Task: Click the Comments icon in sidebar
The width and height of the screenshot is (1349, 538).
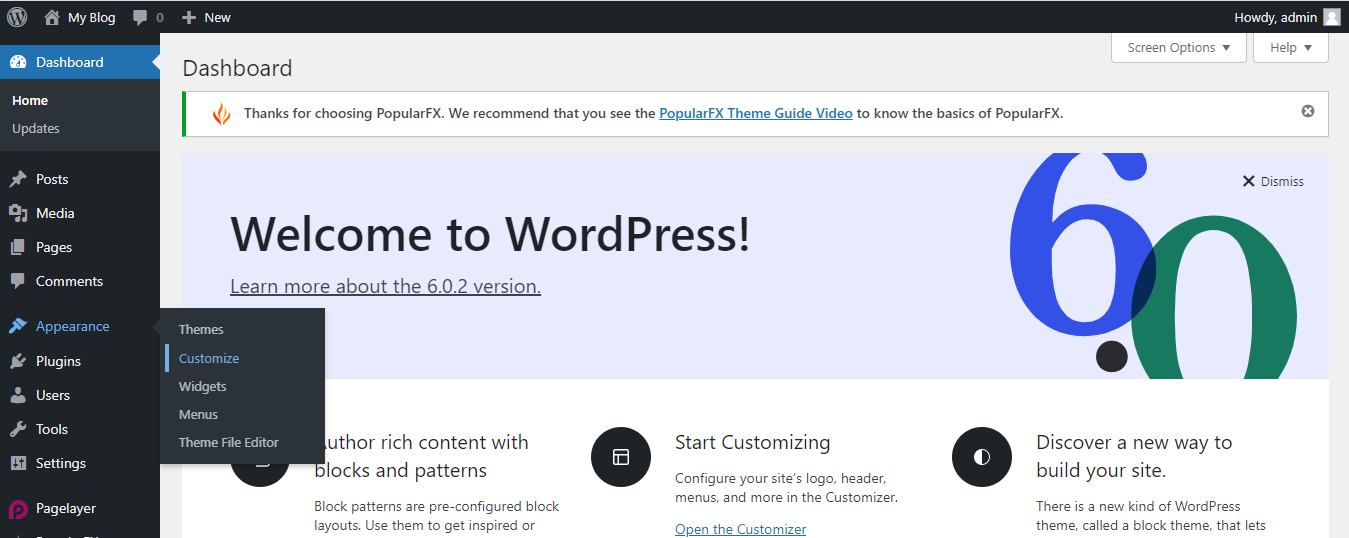Action: coord(18,281)
